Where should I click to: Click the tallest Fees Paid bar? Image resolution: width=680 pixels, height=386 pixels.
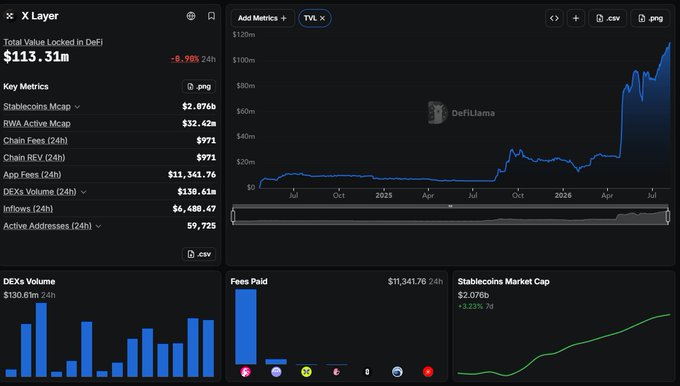coord(246,327)
